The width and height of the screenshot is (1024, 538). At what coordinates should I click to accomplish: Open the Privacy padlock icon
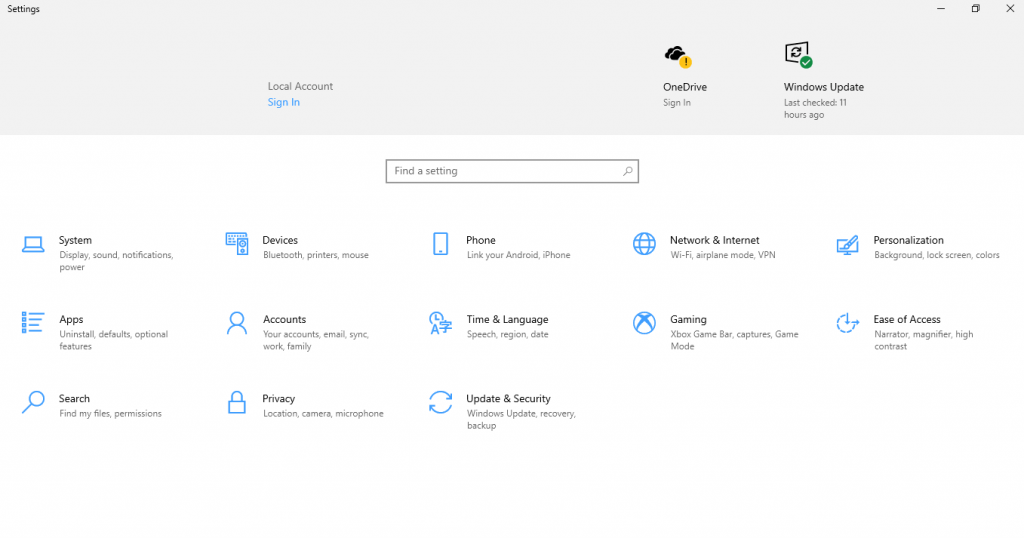tap(236, 402)
